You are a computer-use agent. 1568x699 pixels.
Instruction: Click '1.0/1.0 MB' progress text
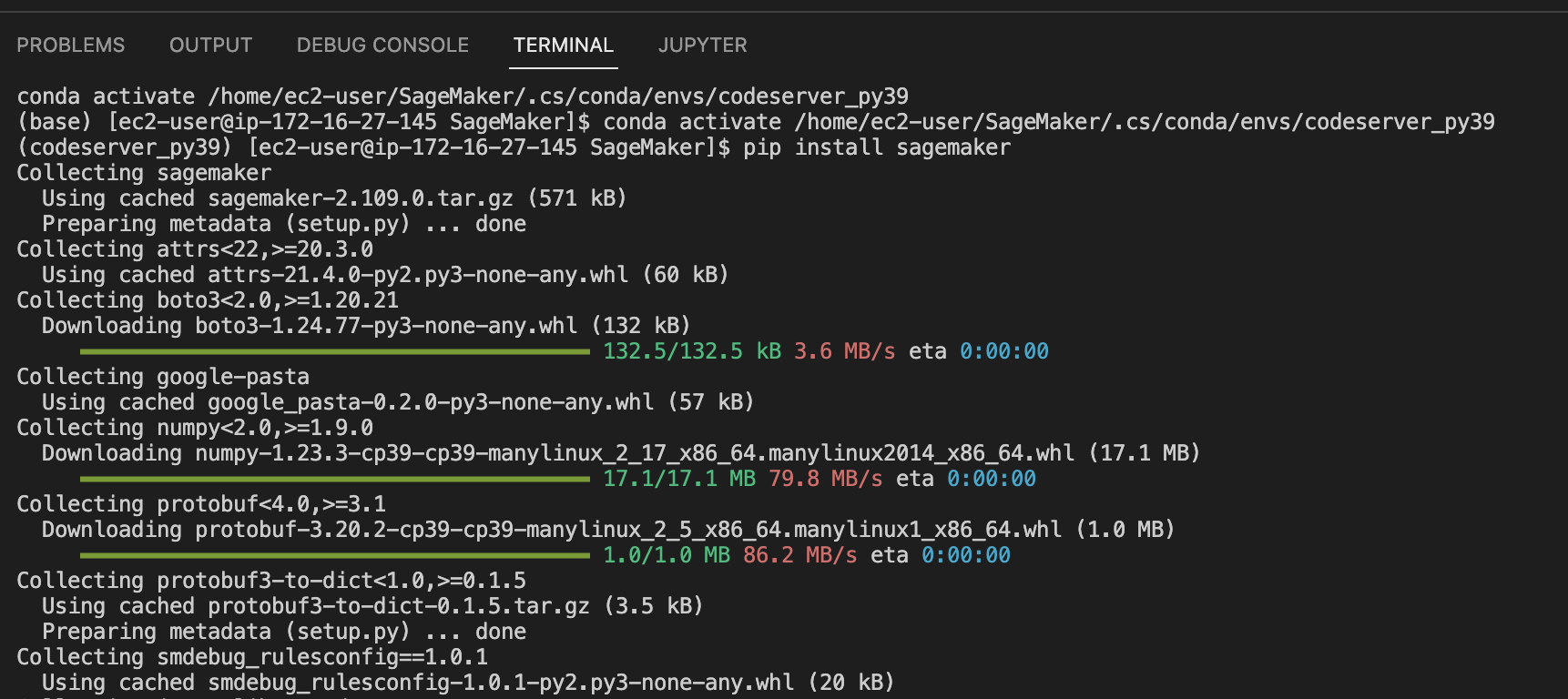tap(667, 555)
